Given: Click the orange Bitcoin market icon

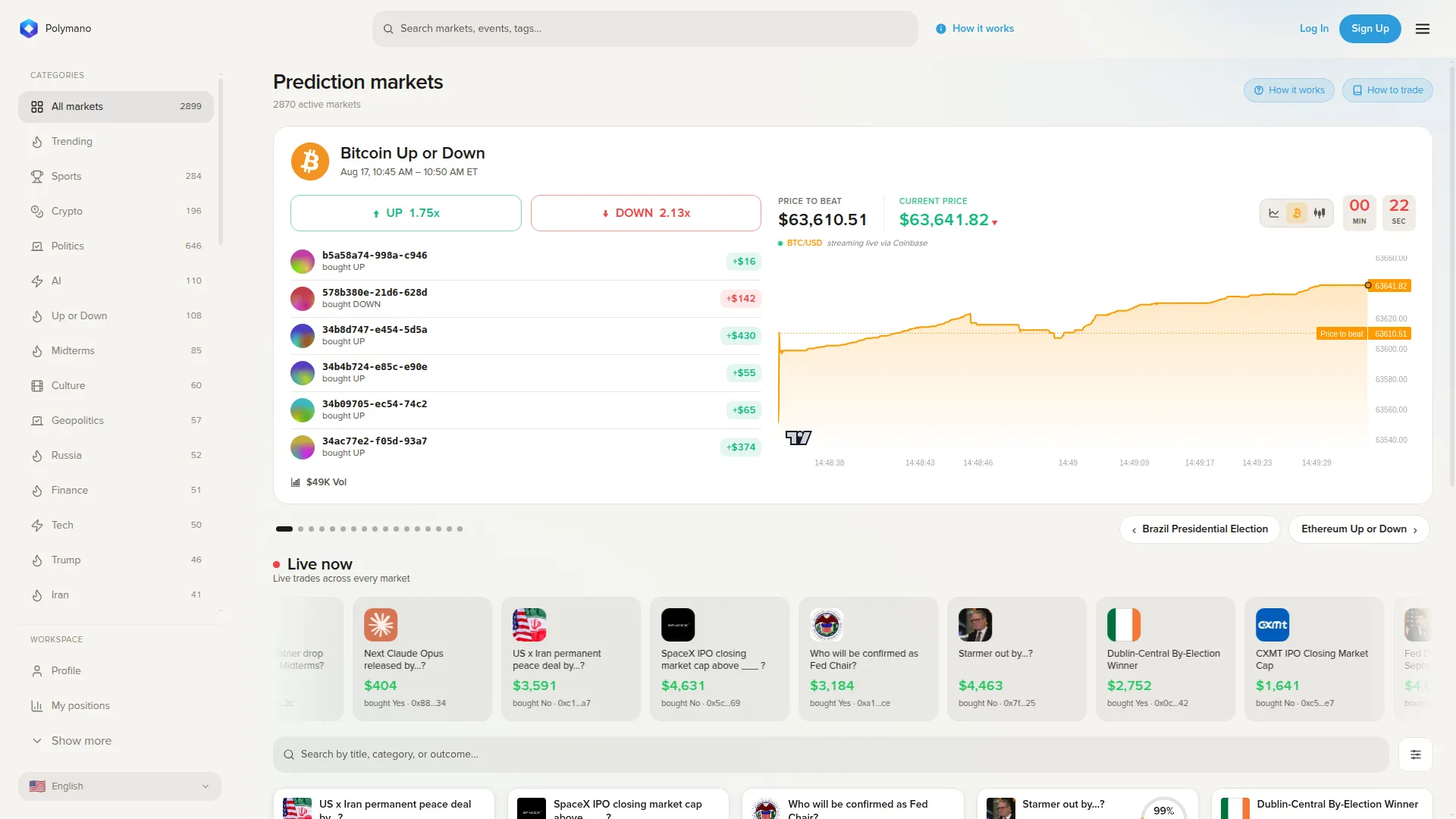Looking at the screenshot, I should point(310,162).
